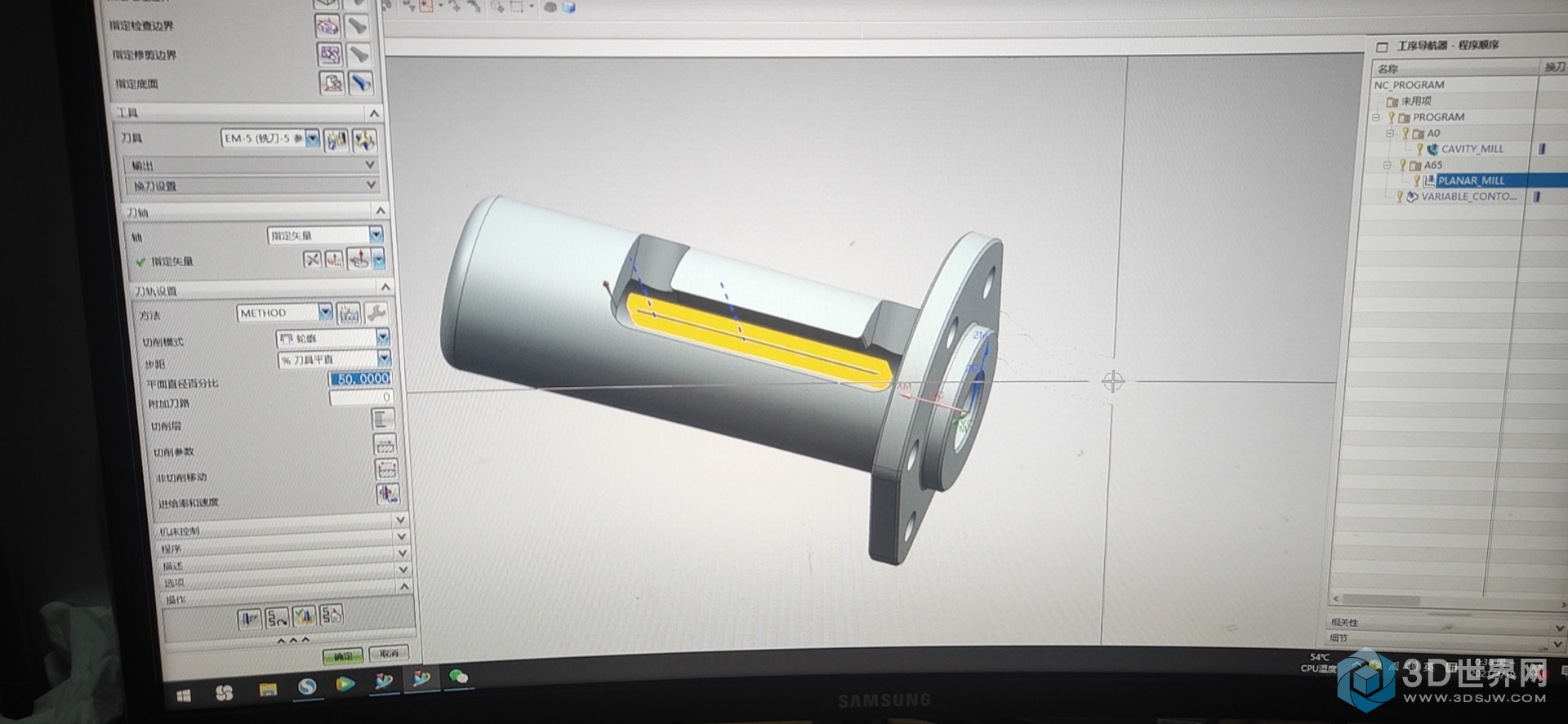Viewport: 1568px width, 724px height.
Task: Open the 非切削移动 settings icon
Action: [x=386, y=469]
